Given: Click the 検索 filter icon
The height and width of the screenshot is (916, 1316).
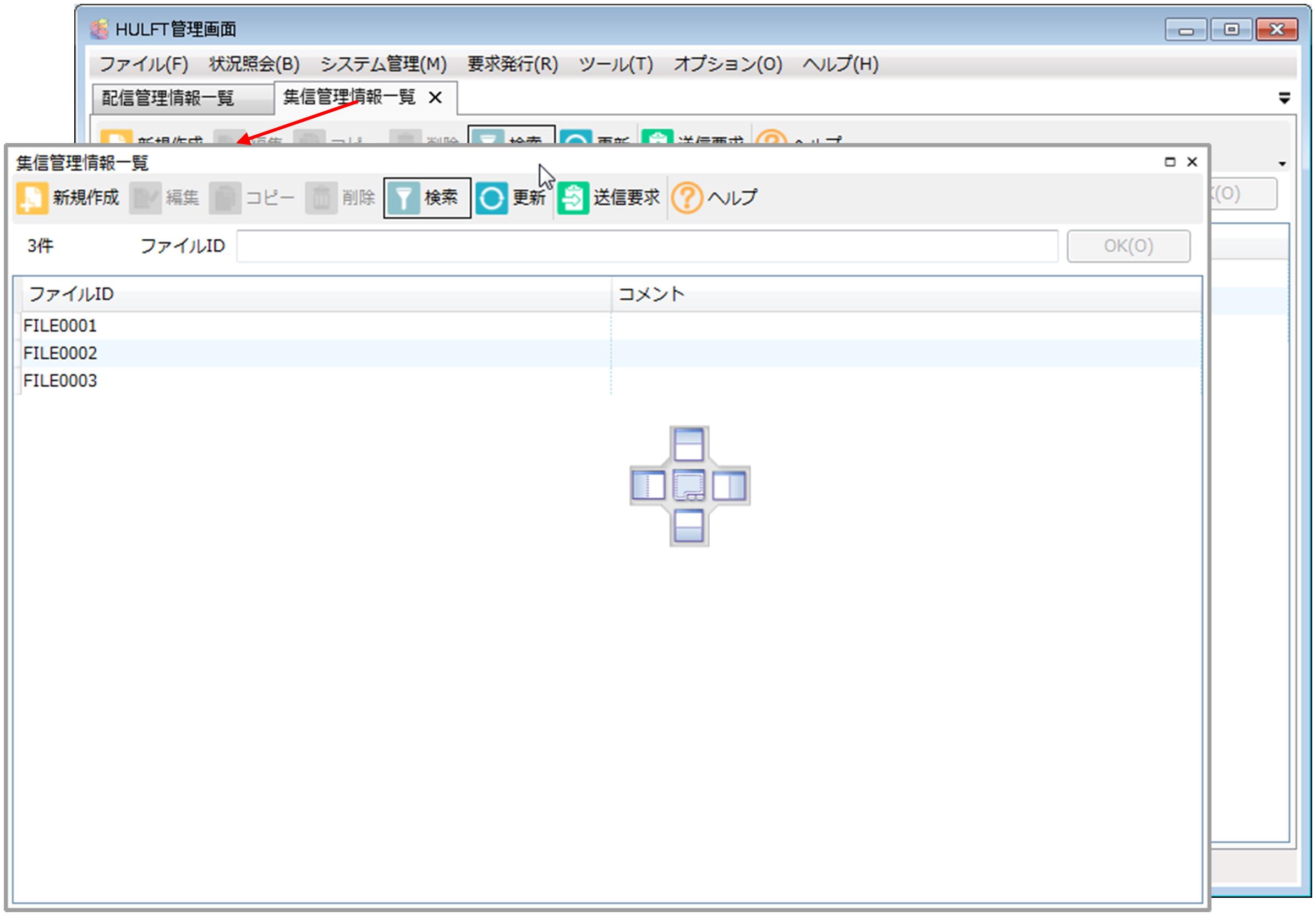Looking at the screenshot, I should [403, 199].
